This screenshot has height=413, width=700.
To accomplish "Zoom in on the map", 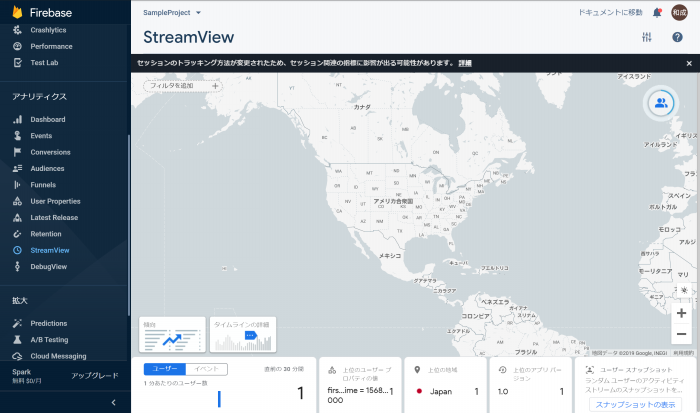I will pos(681,313).
